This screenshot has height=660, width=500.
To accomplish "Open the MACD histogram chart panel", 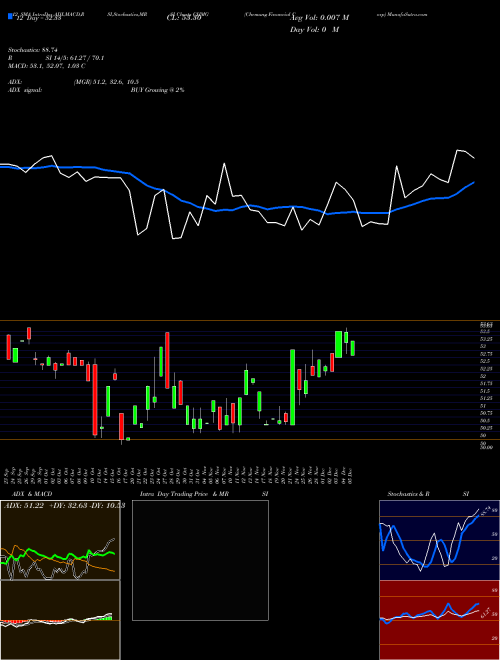I will pos(60,620).
